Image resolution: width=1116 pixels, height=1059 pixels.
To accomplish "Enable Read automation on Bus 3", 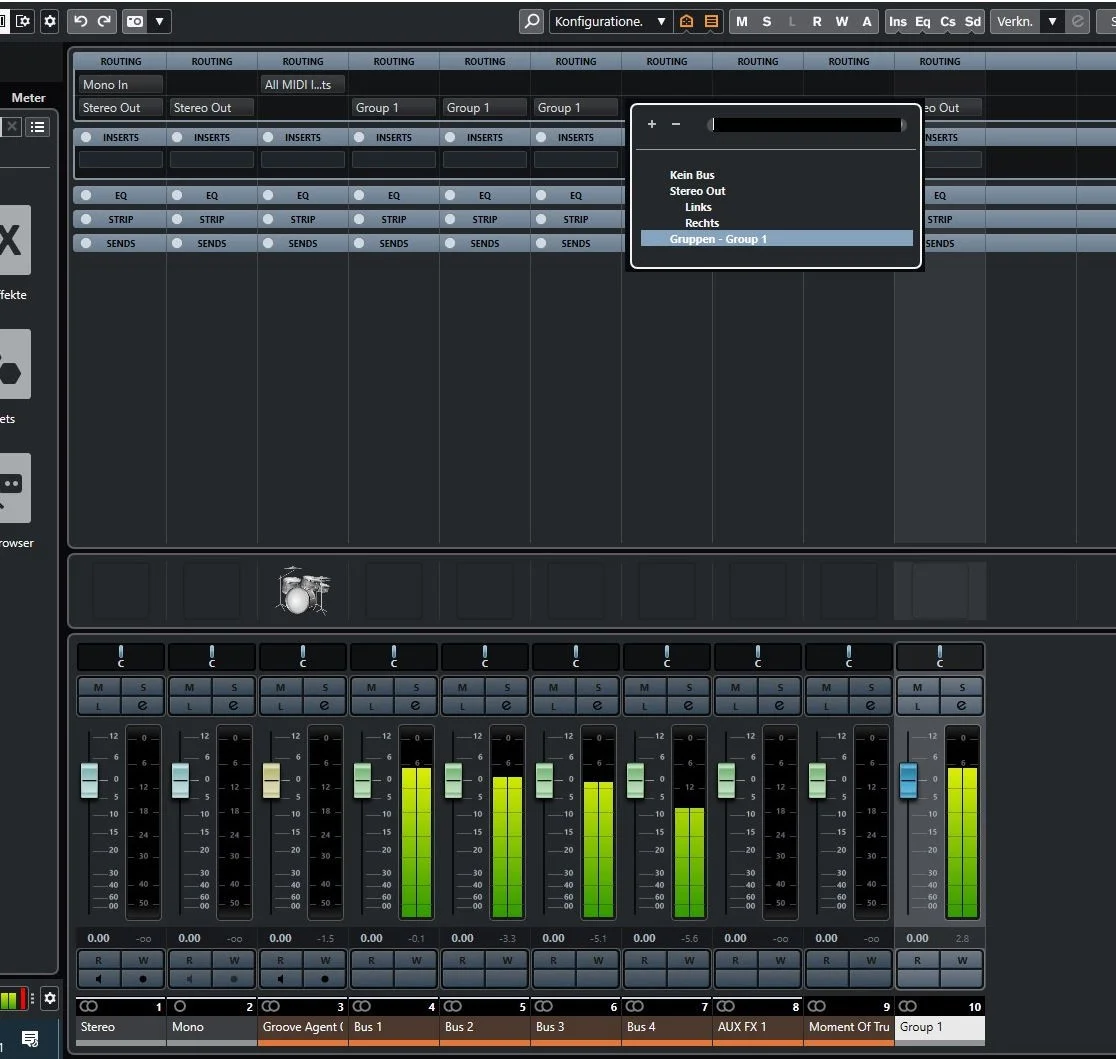I will click(553, 960).
